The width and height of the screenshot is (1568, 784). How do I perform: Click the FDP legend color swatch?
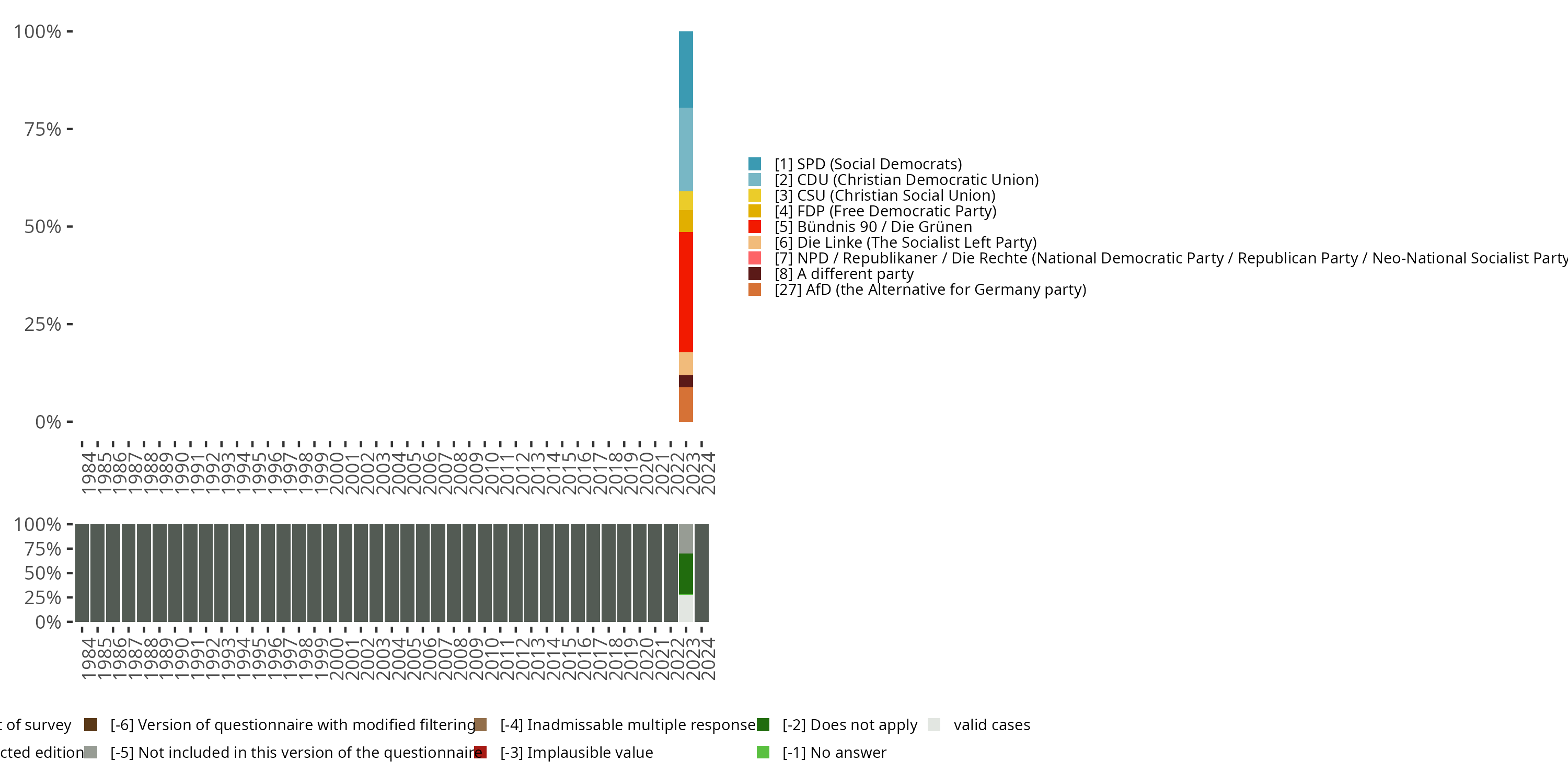(754, 211)
